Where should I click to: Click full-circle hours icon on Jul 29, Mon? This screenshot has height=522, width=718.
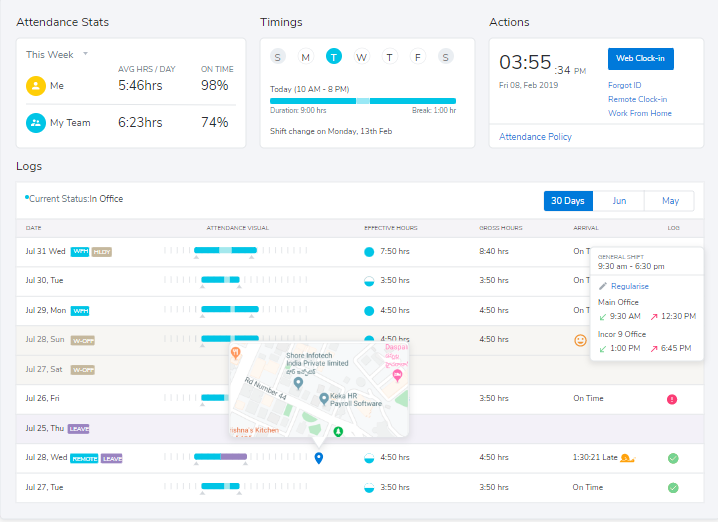coord(369,311)
